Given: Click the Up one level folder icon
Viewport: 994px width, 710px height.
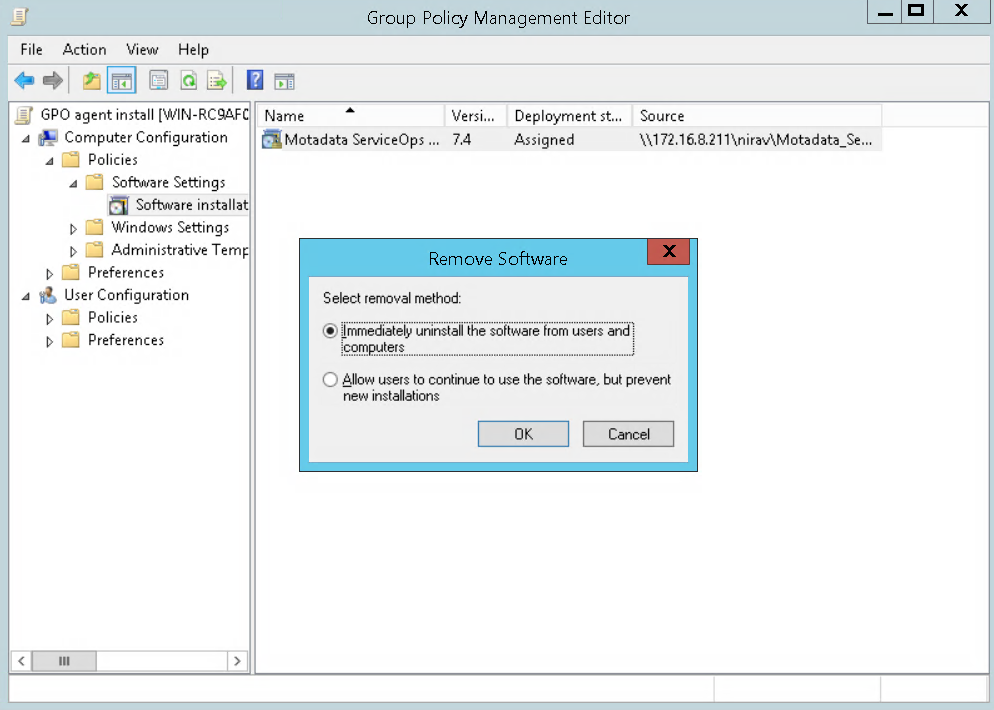Looking at the screenshot, I should click(x=92, y=81).
